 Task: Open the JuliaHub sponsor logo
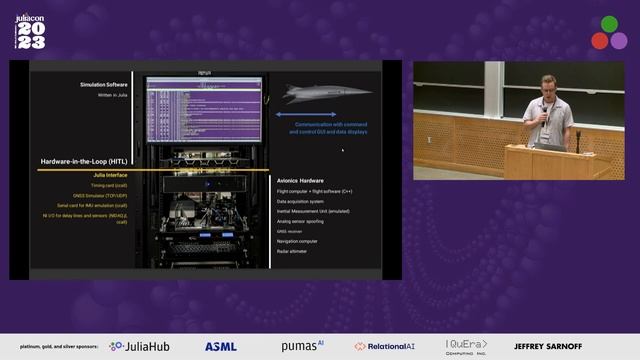[x=139, y=347]
